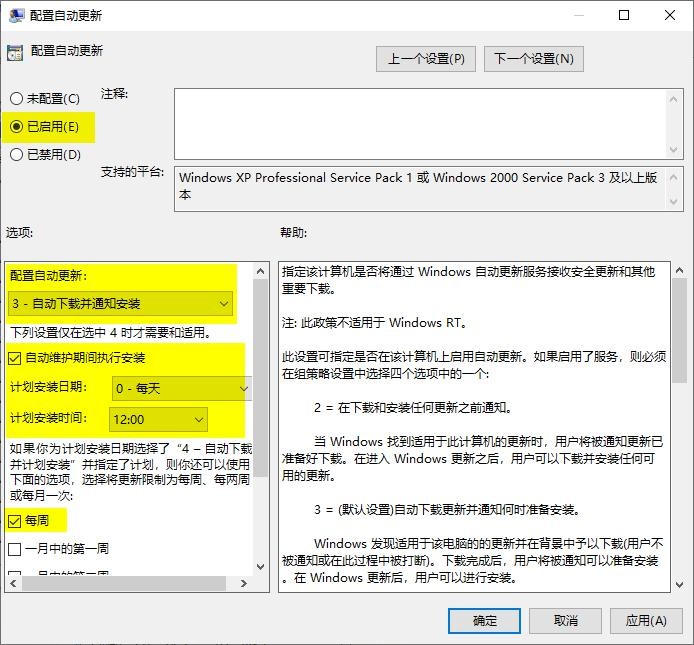Click inside the 注释 comment text box
This screenshot has width=694, height=645.
coord(420,122)
